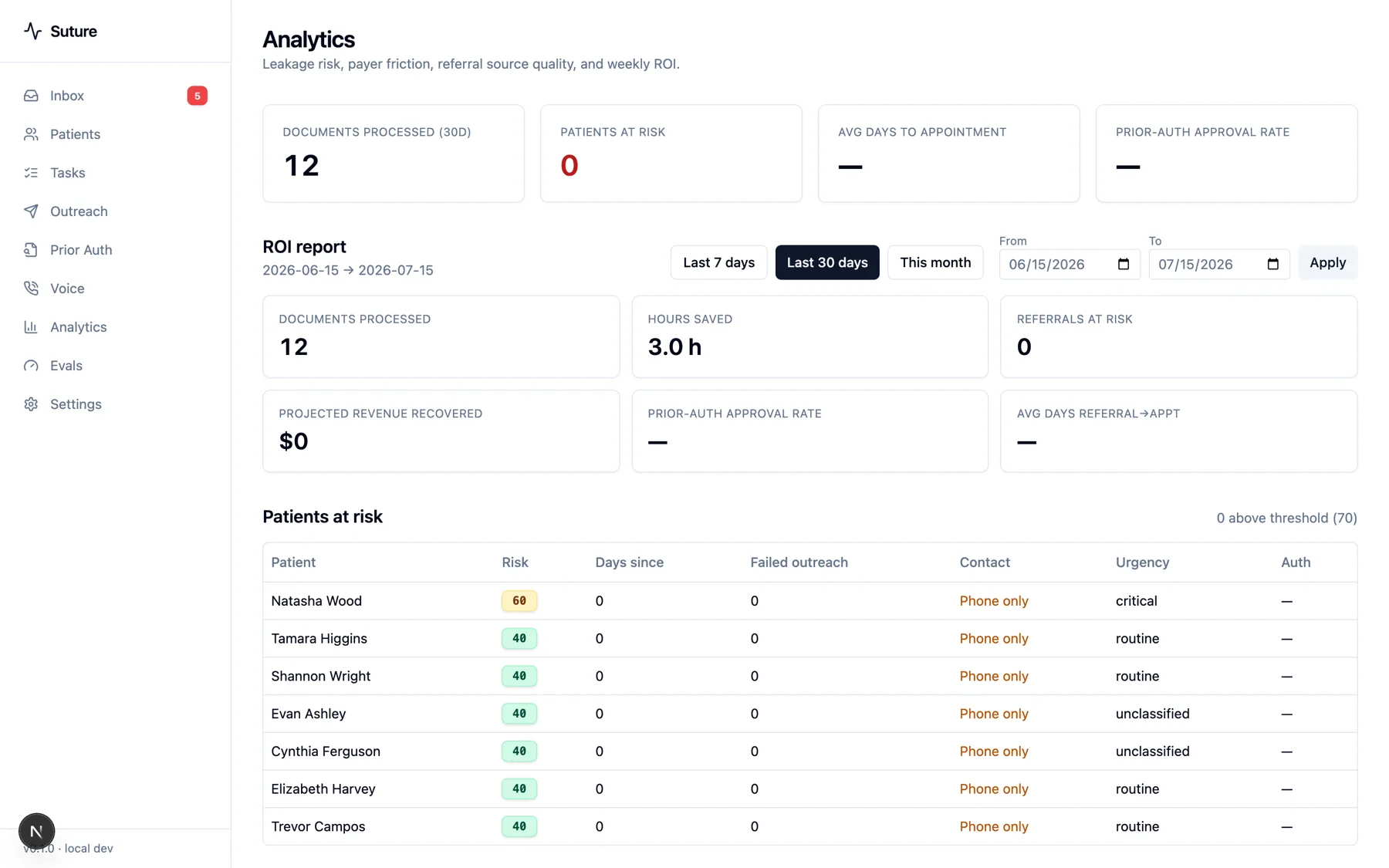1389x868 pixels.
Task: Click the Outreach paper plane icon
Action: click(x=31, y=211)
